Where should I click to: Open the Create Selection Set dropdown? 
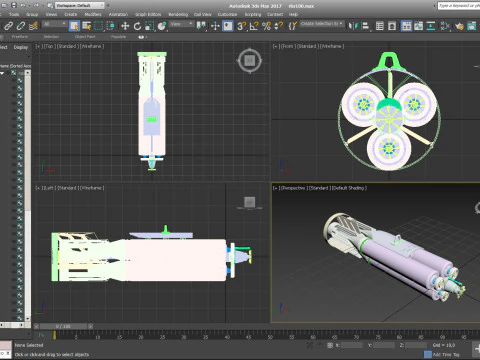(x=322, y=24)
